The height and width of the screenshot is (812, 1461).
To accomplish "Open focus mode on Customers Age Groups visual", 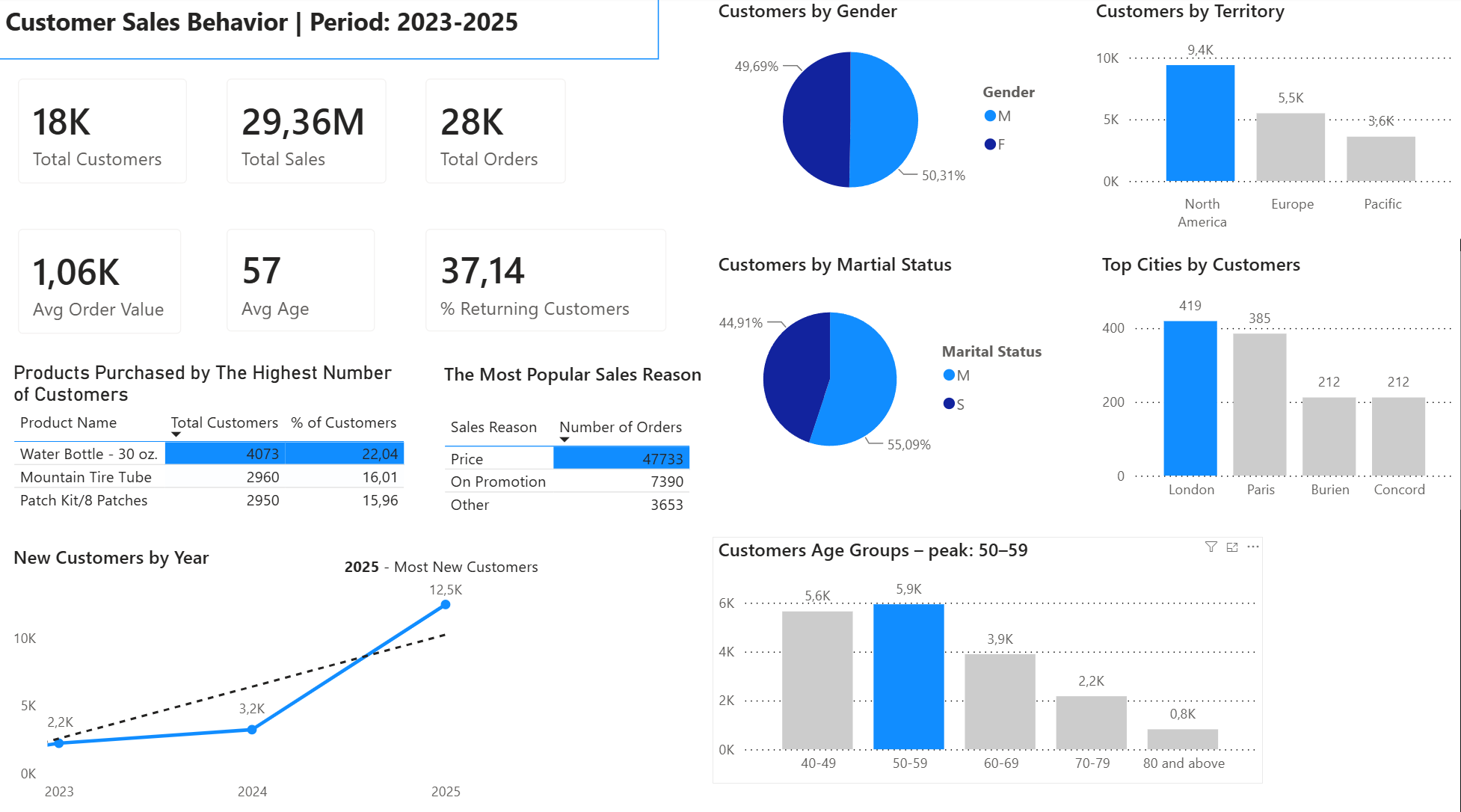I will [x=1232, y=547].
